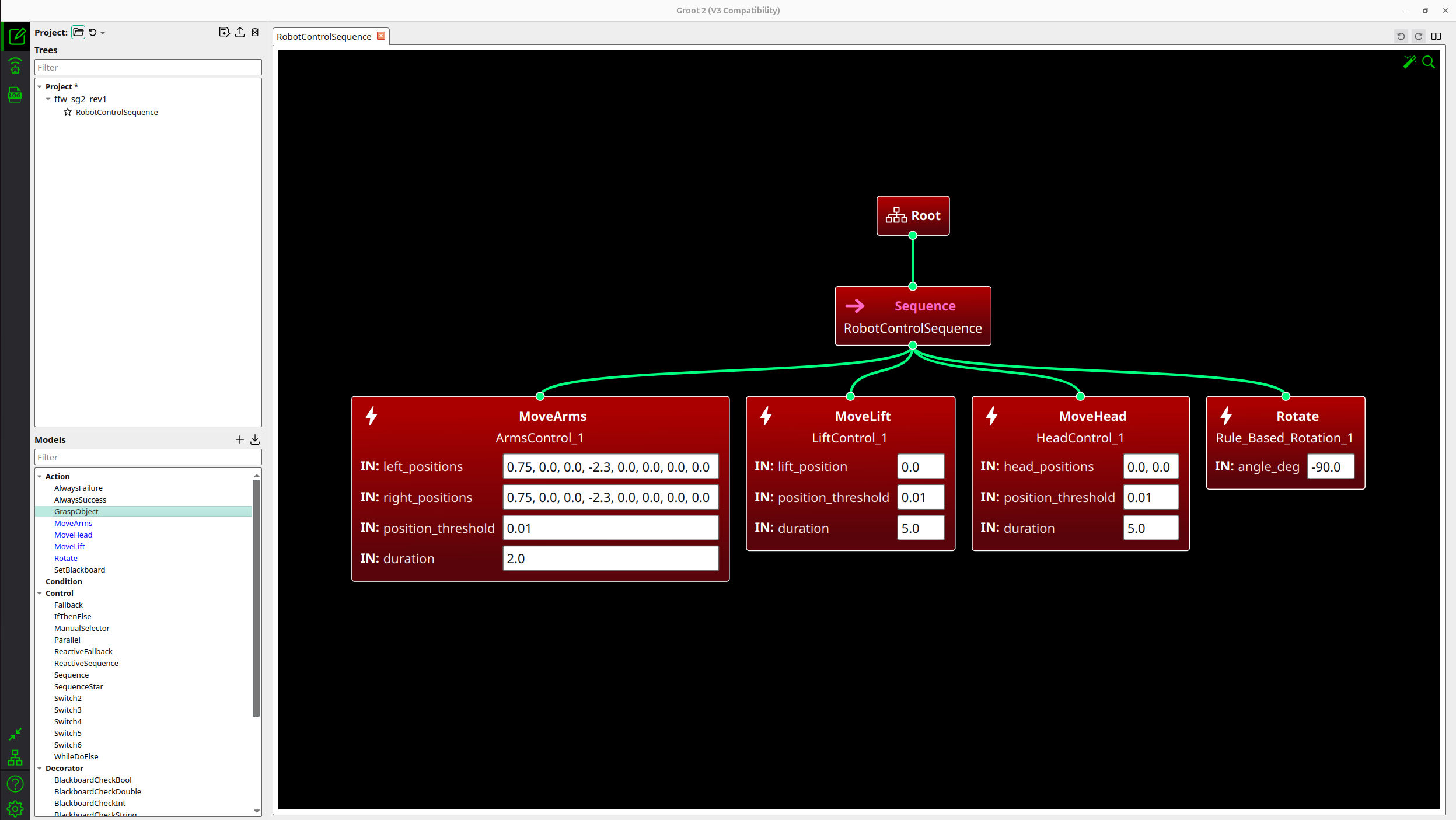Fit the tree to view with the arrows icon

point(16,734)
